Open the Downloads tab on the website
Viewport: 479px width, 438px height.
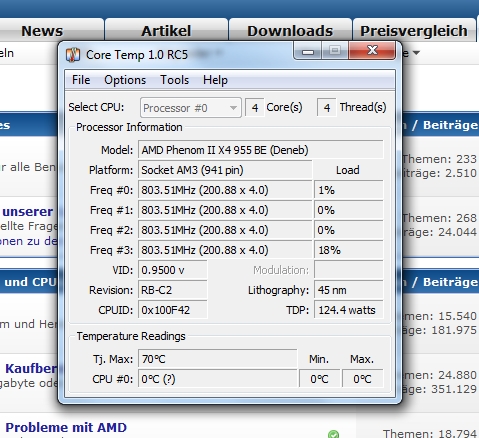(x=290, y=31)
